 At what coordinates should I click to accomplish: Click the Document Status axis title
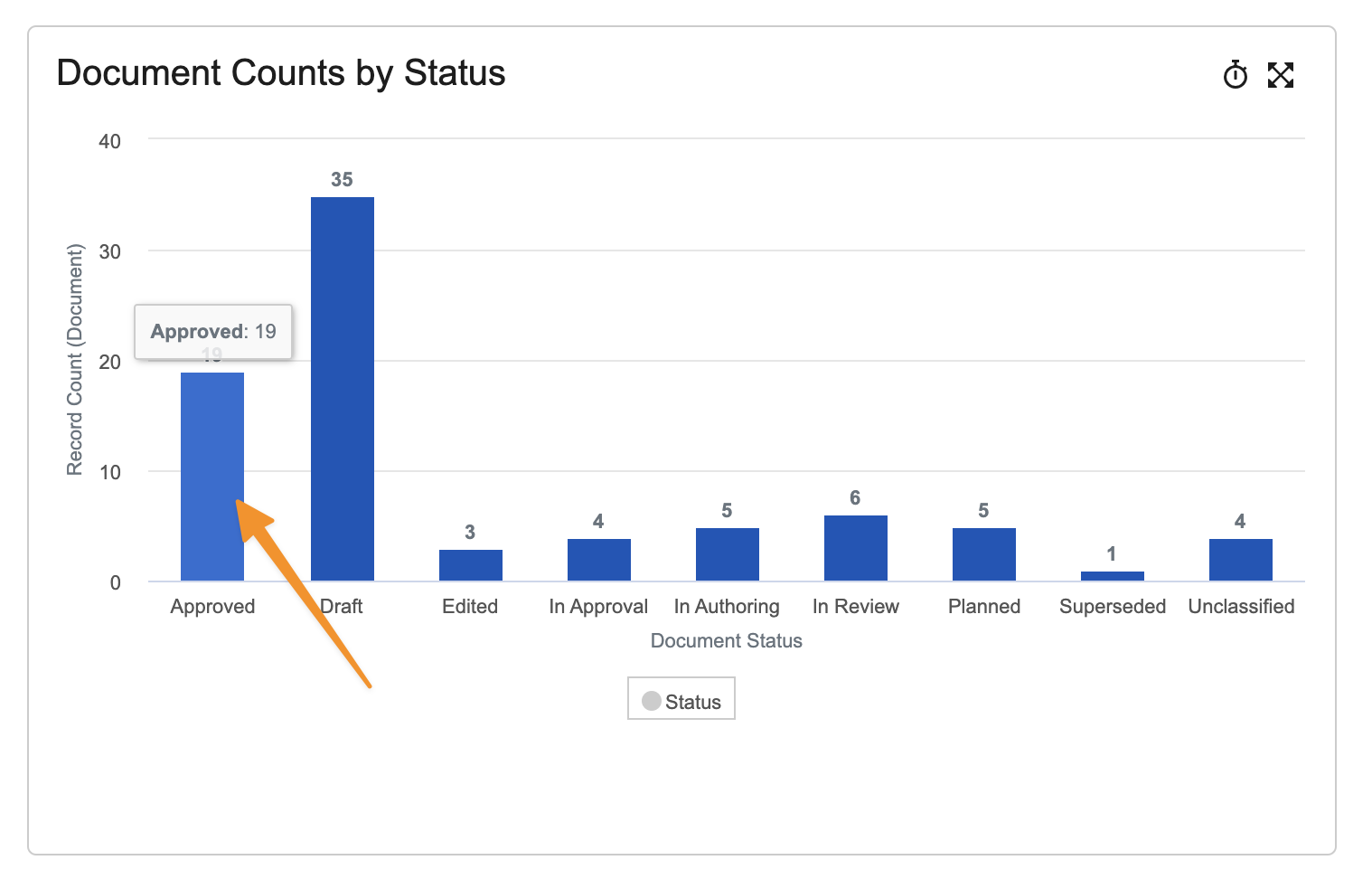pyautogui.click(x=726, y=640)
